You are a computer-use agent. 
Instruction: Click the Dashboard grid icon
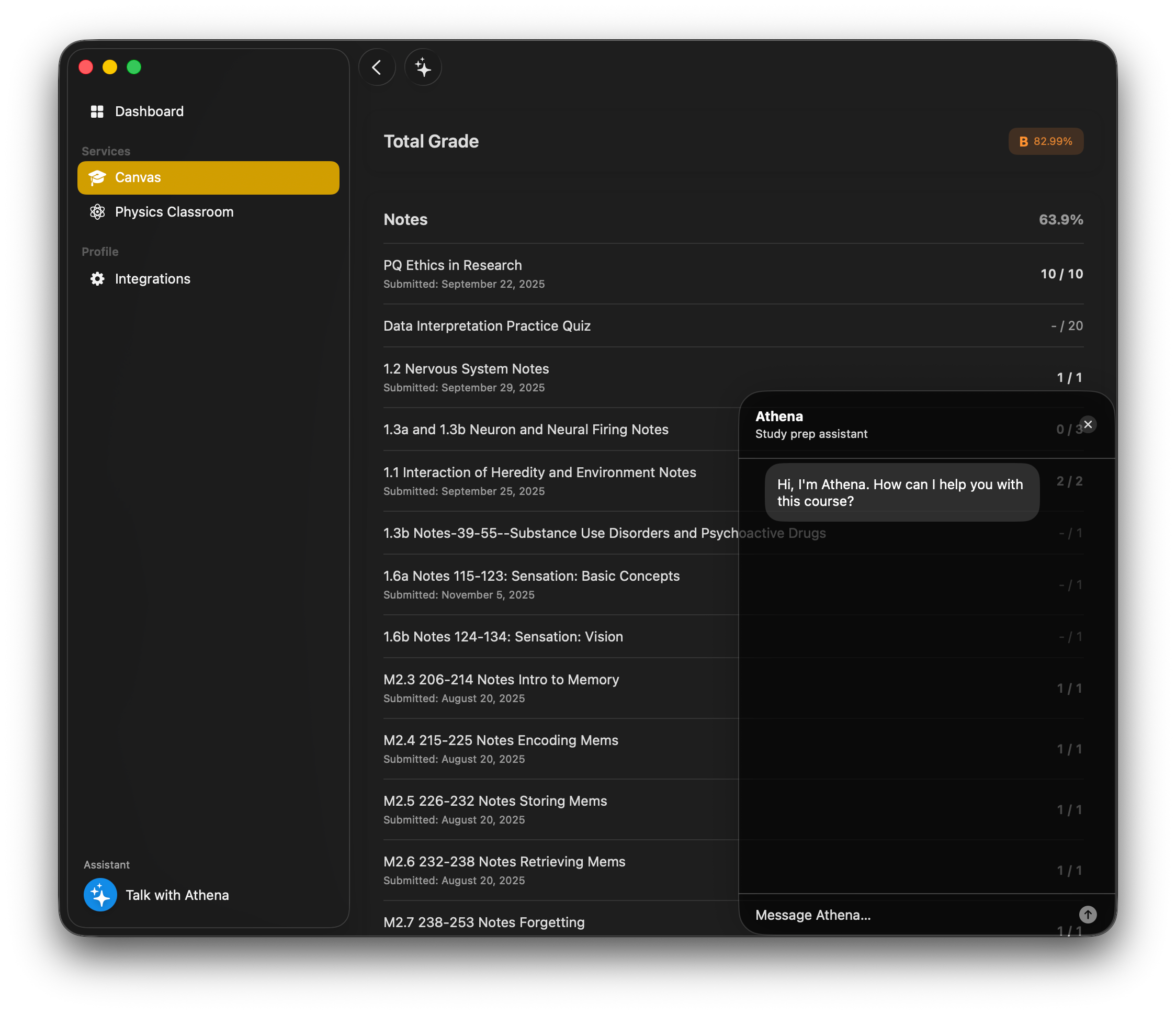(x=97, y=111)
